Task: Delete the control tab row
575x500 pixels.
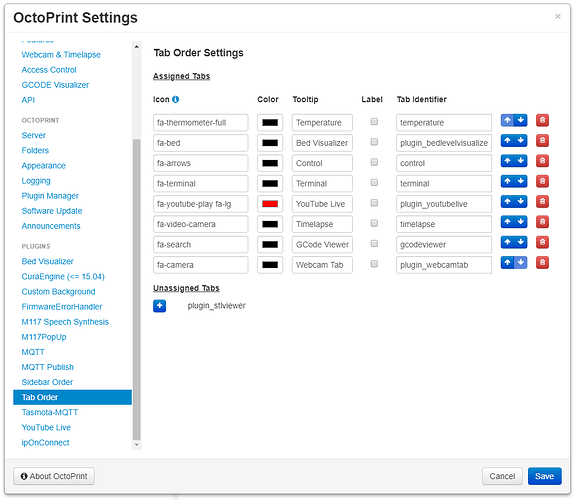Action: tap(542, 161)
